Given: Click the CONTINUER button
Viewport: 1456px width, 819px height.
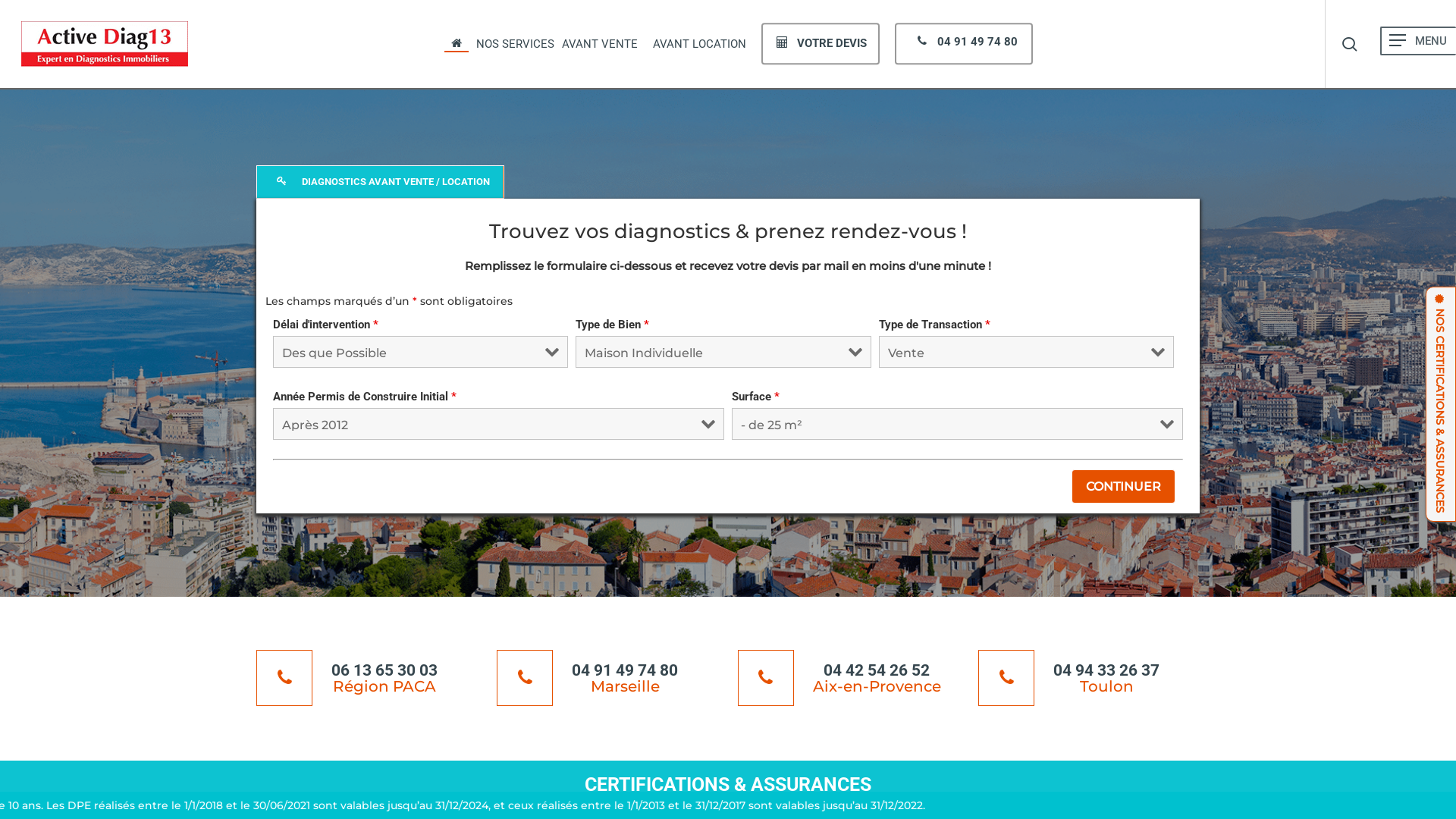Looking at the screenshot, I should pyautogui.click(x=1123, y=486).
